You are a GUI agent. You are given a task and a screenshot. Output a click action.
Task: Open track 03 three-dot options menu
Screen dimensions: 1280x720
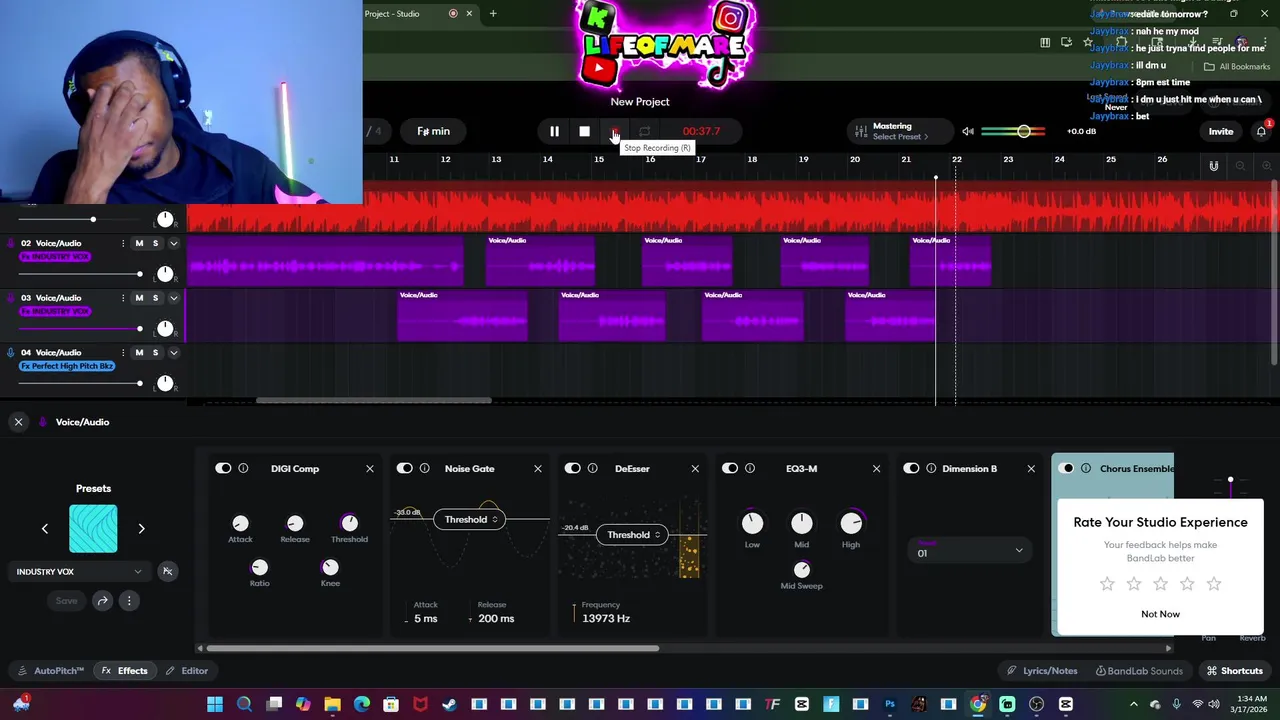123,298
